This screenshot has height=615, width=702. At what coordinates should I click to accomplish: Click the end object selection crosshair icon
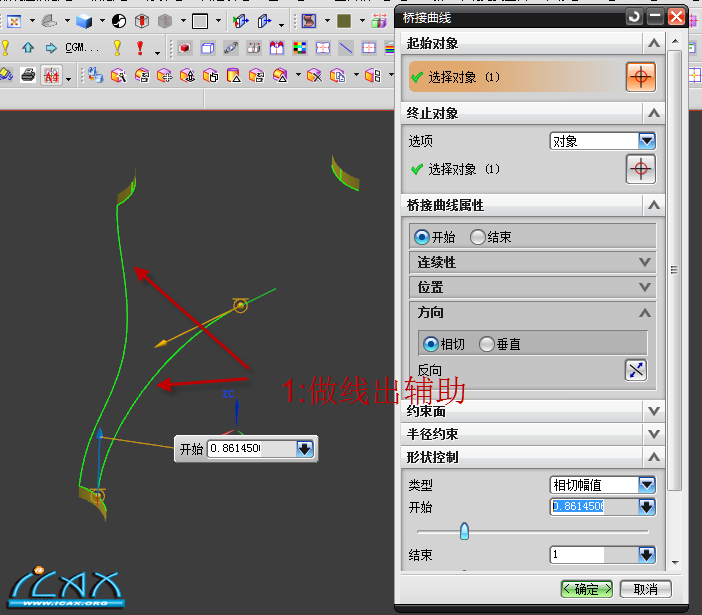tap(641, 169)
